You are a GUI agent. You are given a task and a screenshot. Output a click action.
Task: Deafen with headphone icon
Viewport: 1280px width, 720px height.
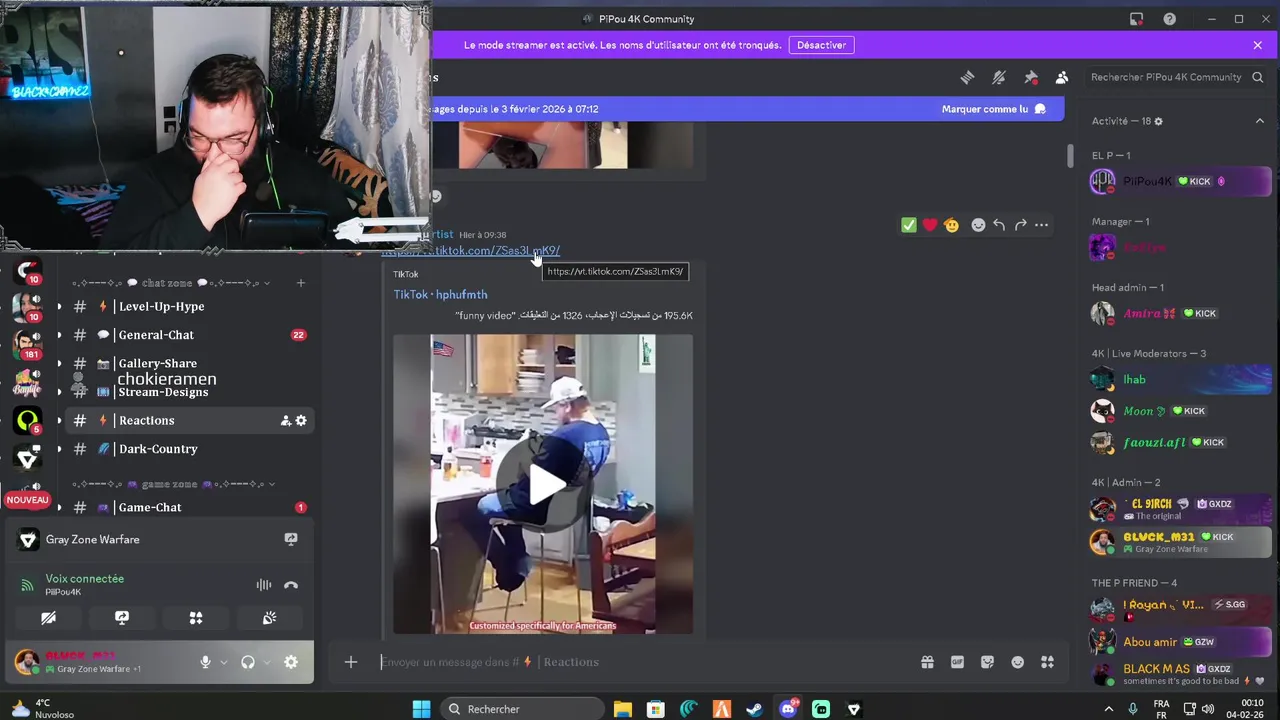coord(248,662)
